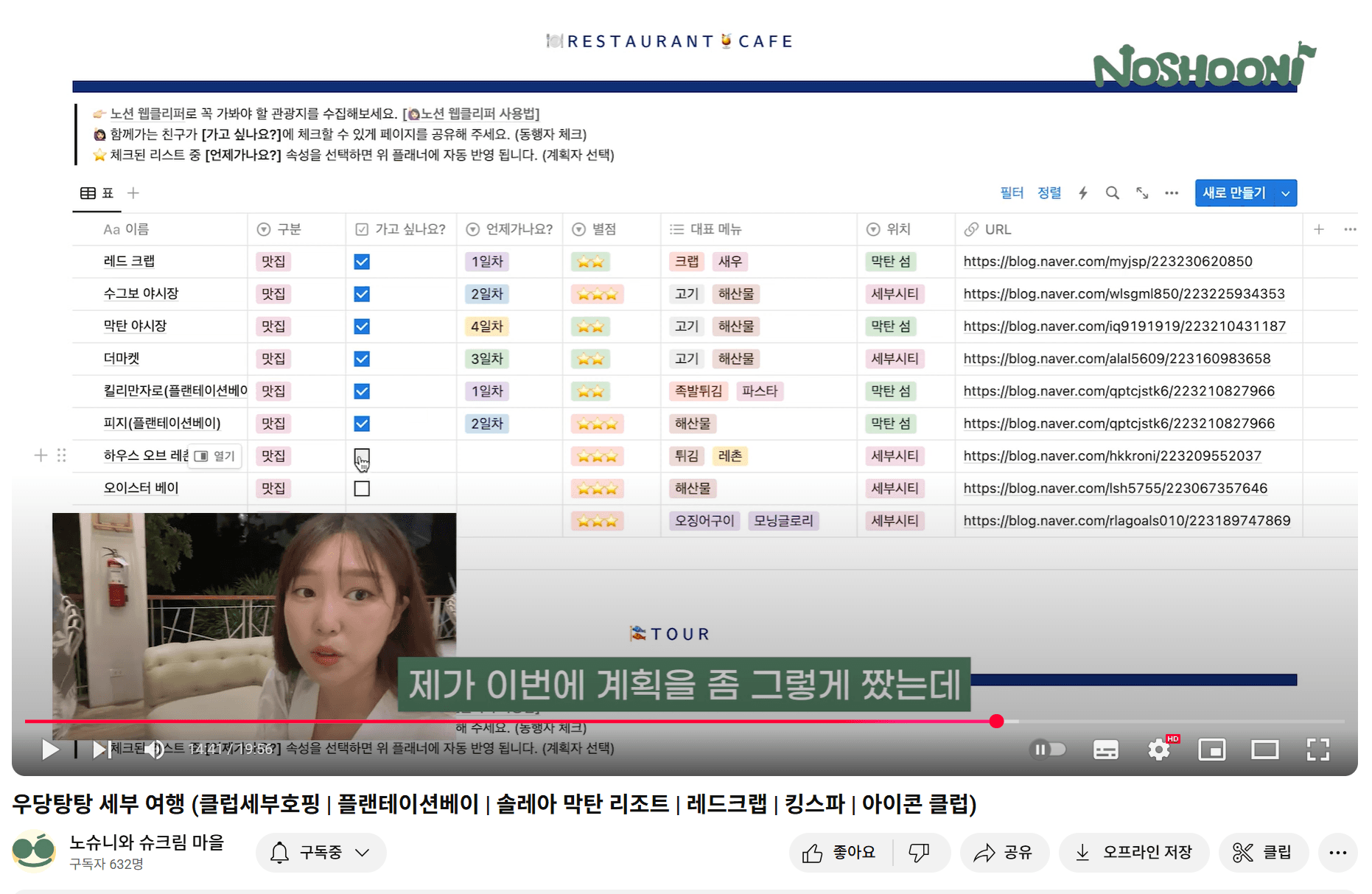This screenshot has height=894, width=1372.
Task: Click the 노슈니와 슈크림 마을 channel avatar
Action: coord(33,851)
